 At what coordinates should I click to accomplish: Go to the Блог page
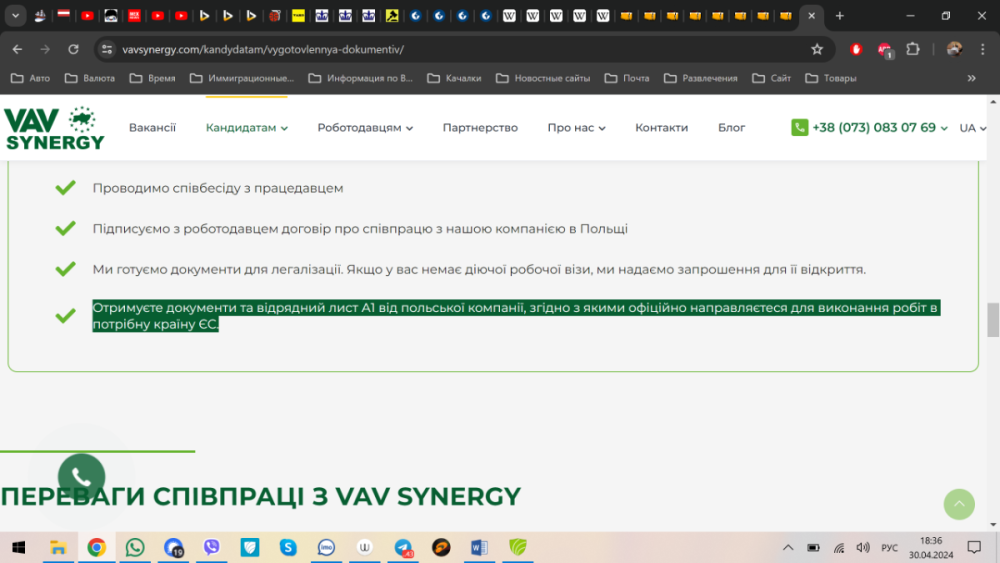point(731,128)
